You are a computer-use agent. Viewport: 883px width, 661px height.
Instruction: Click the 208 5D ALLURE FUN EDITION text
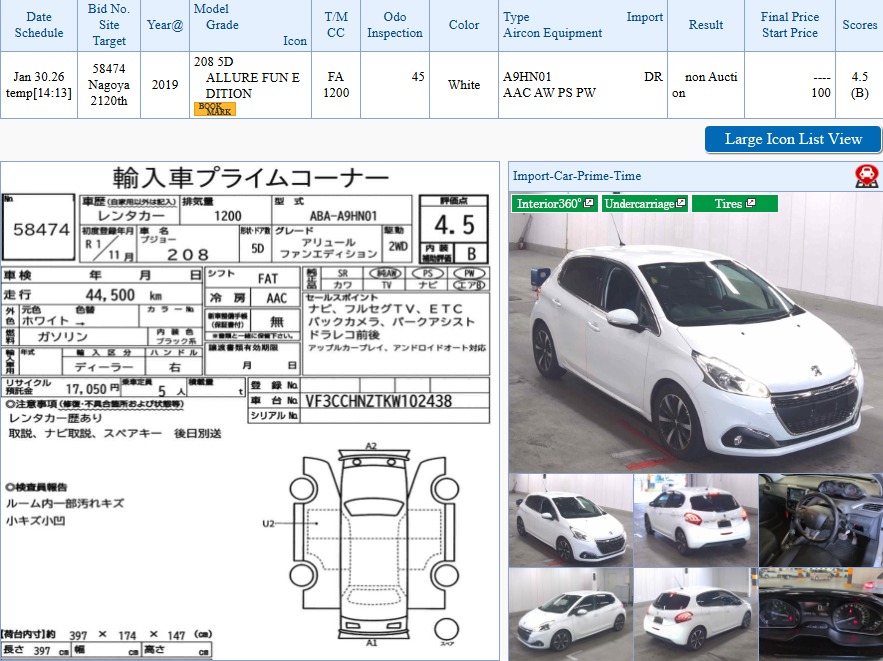coord(247,77)
